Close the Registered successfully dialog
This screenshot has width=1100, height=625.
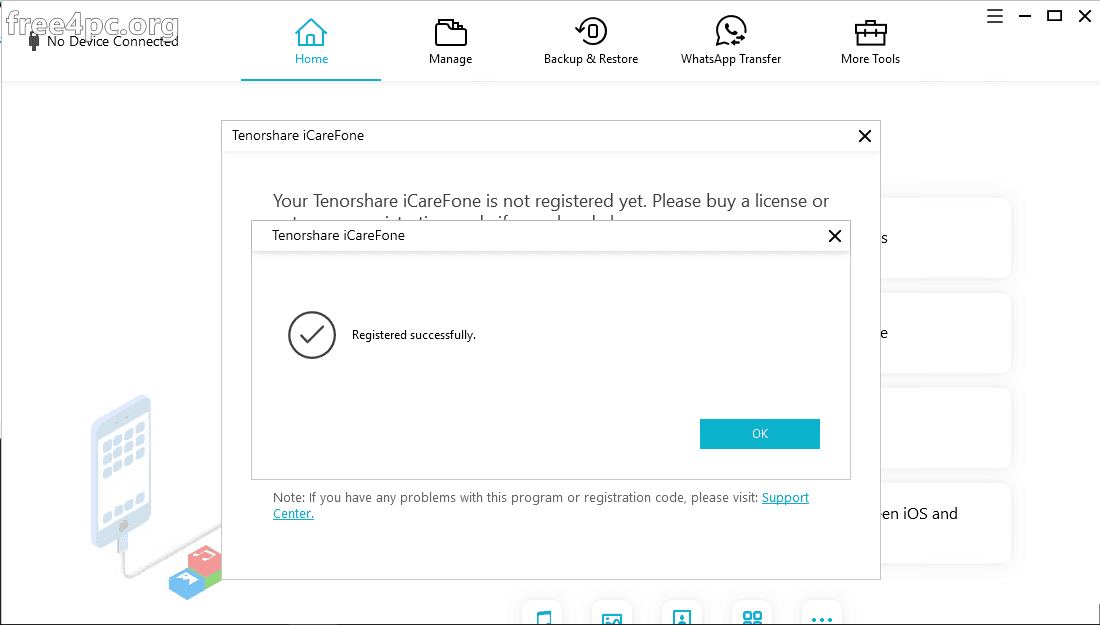coord(835,236)
